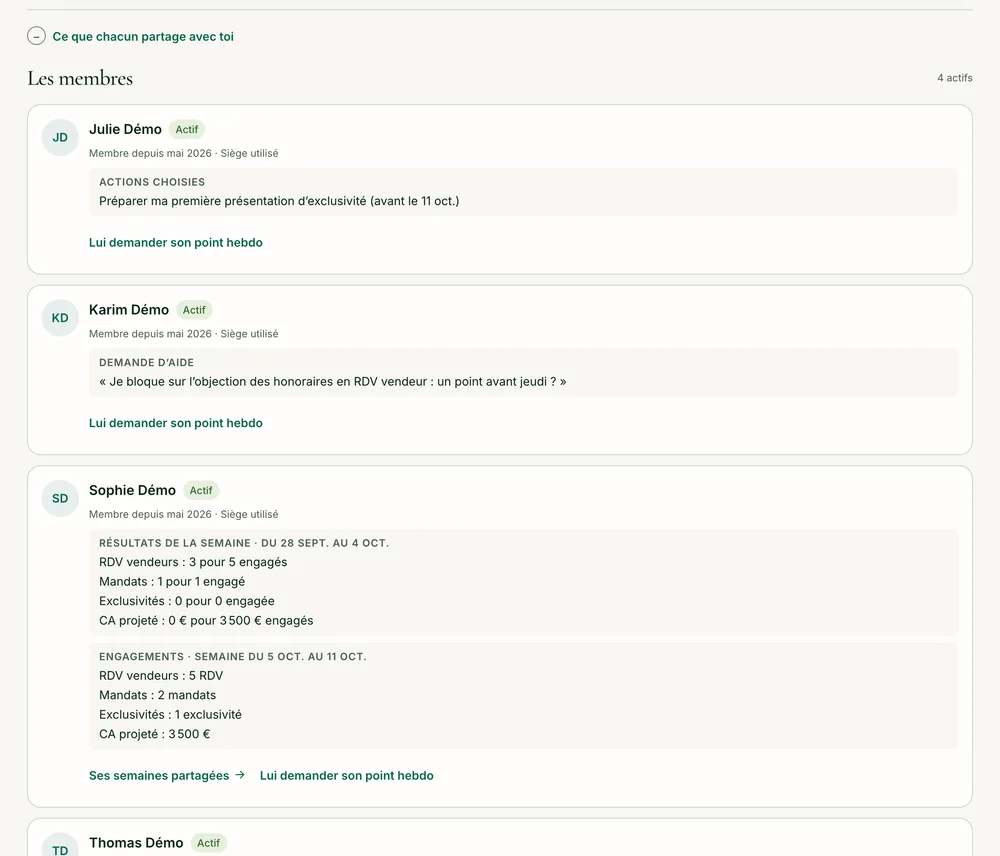Click "RDV vendeurs : 3 pour 5 engagés"
Image resolution: width=1000 pixels, height=856 pixels.
pyautogui.click(x=193, y=562)
